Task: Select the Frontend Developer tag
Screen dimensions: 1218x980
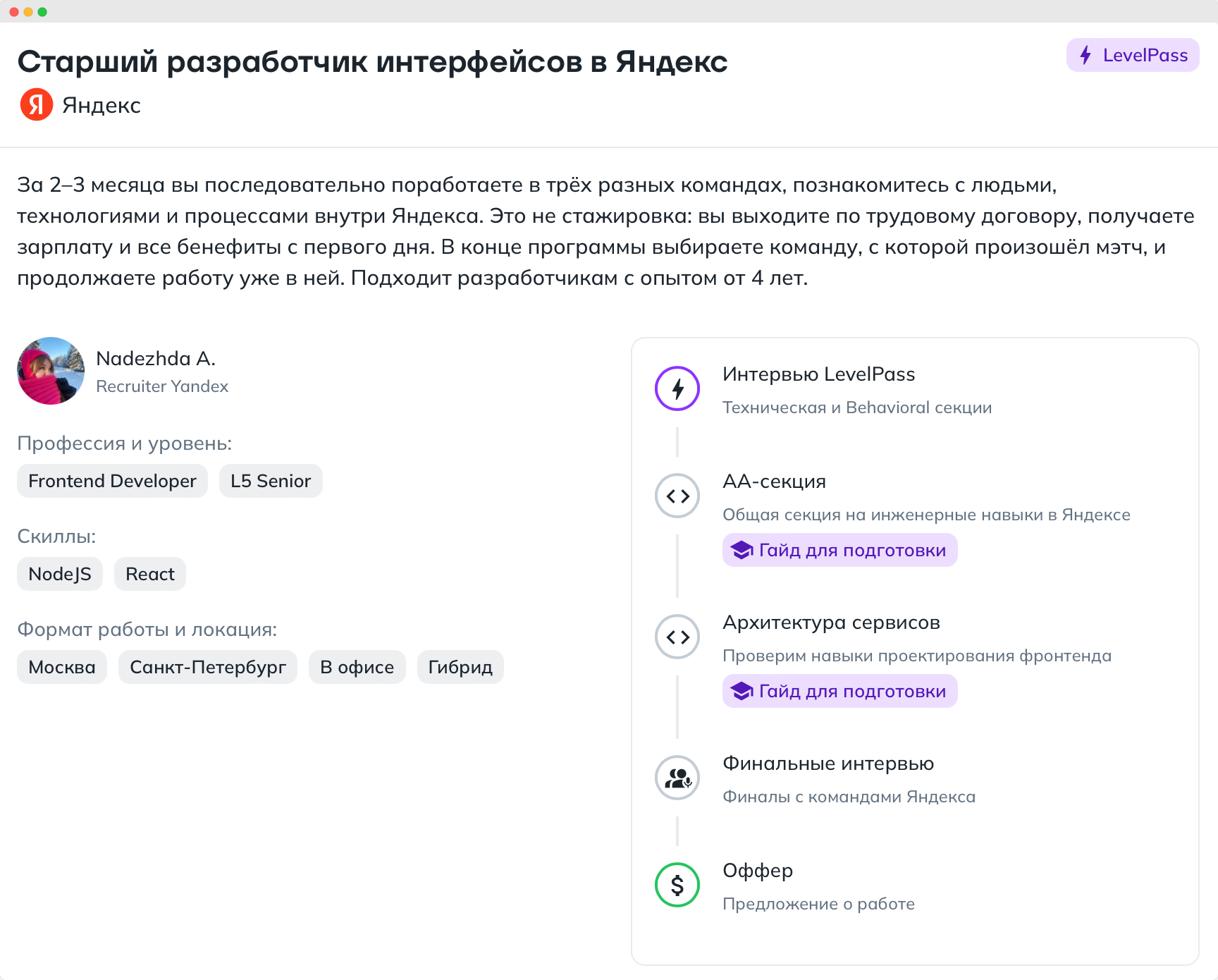Action: click(x=112, y=481)
